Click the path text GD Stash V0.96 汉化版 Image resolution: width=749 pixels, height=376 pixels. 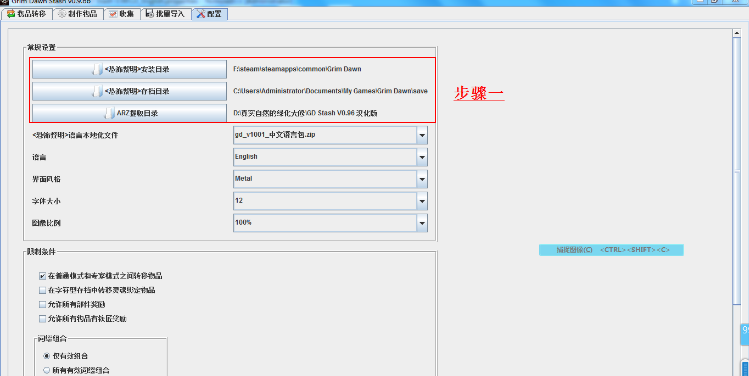click(x=306, y=113)
